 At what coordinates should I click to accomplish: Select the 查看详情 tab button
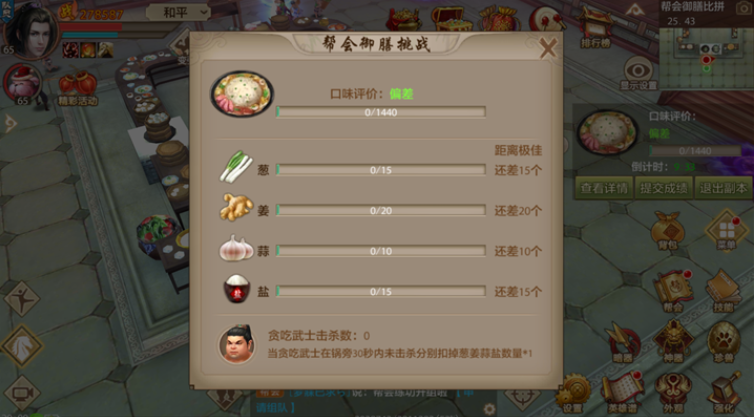pos(604,188)
